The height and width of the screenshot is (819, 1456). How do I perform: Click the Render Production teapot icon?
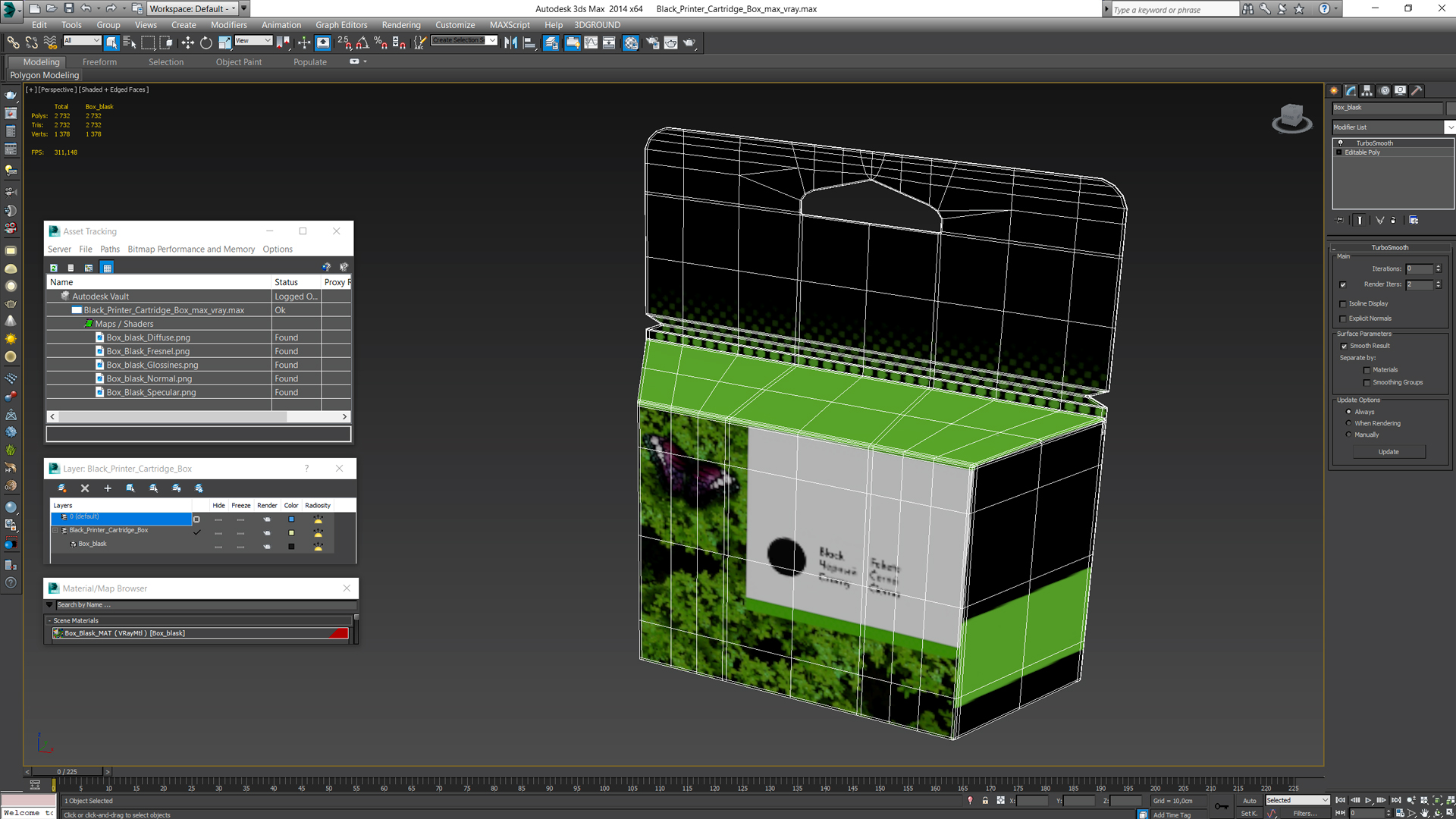[689, 43]
